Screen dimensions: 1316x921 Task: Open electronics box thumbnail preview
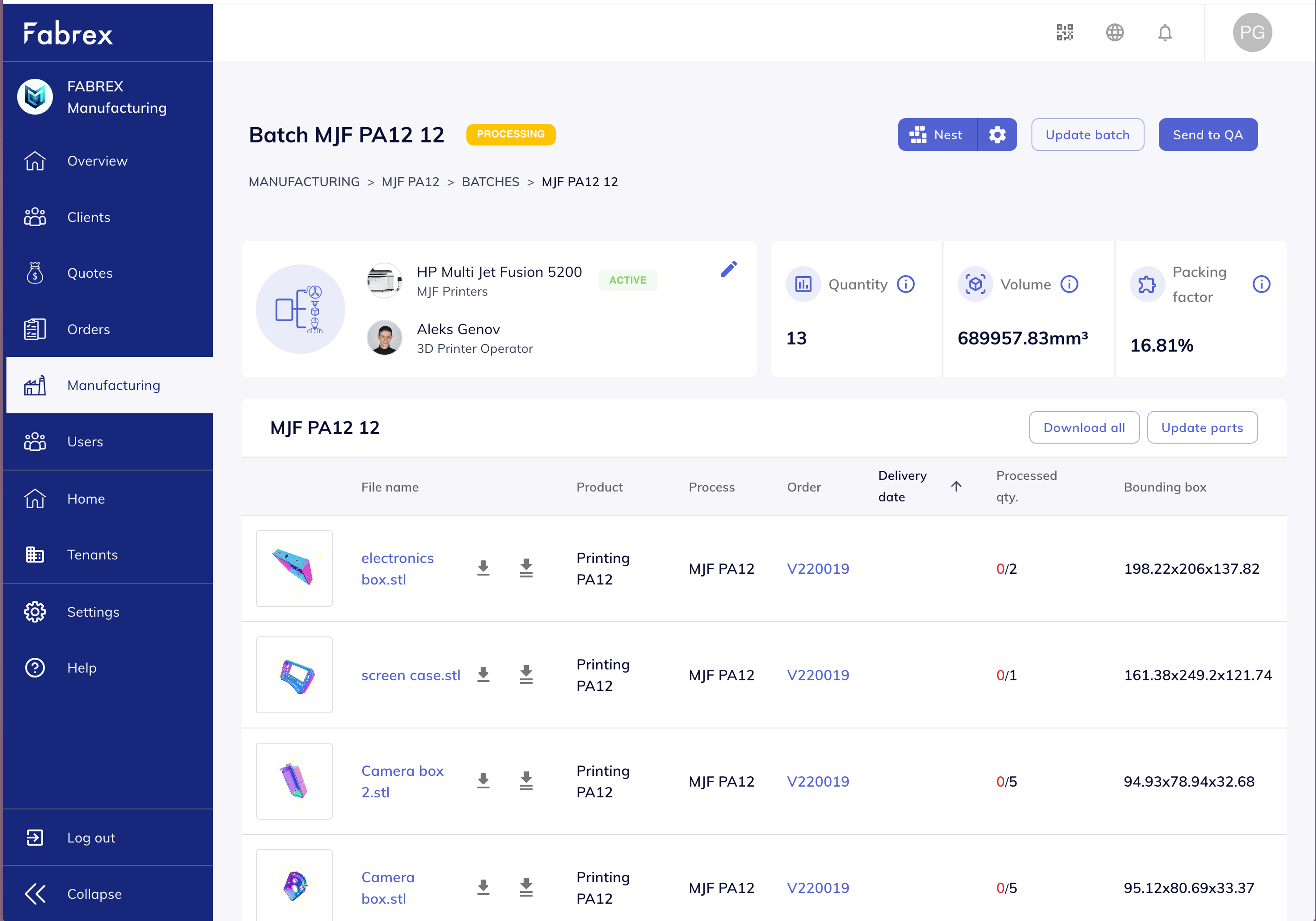click(x=294, y=568)
